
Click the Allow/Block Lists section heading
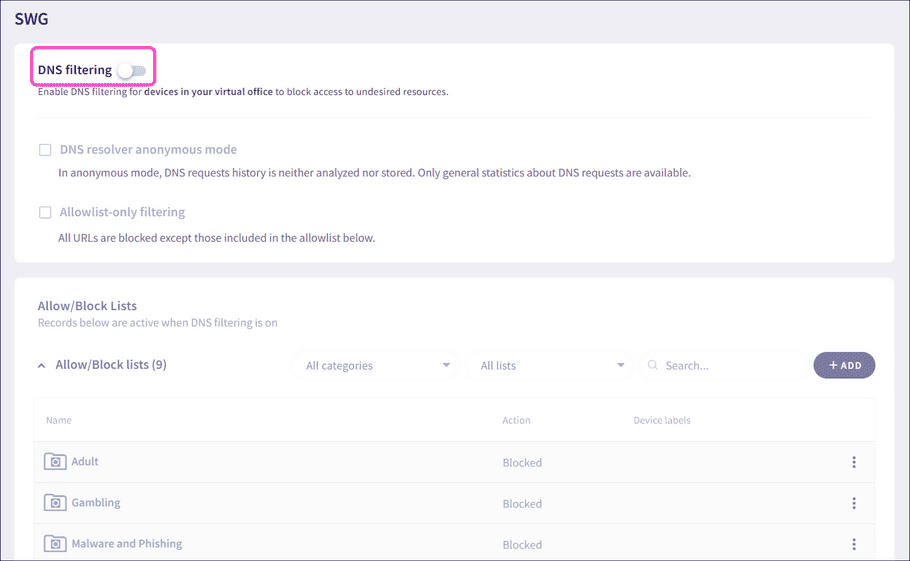pos(87,306)
